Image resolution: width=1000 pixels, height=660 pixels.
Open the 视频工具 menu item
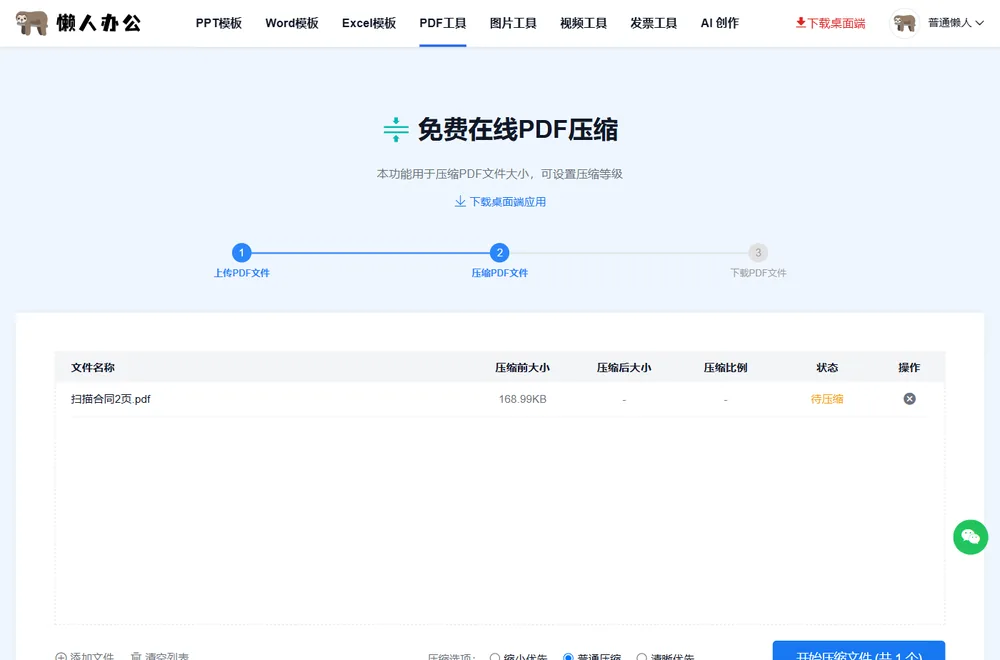[x=583, y=23]
